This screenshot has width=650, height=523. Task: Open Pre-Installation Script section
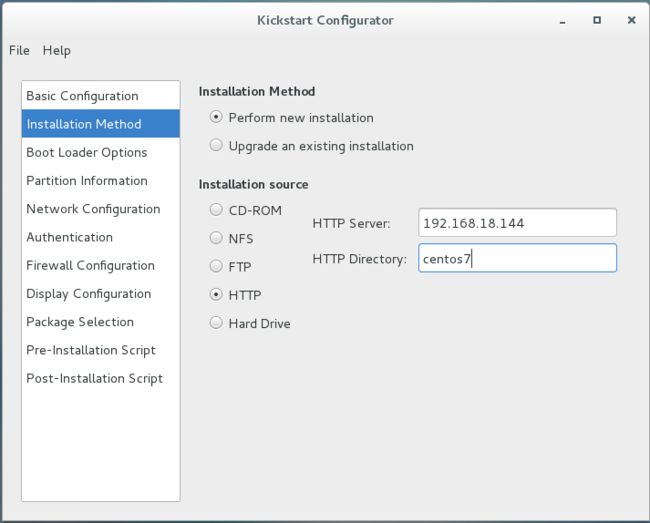point(101,349)
